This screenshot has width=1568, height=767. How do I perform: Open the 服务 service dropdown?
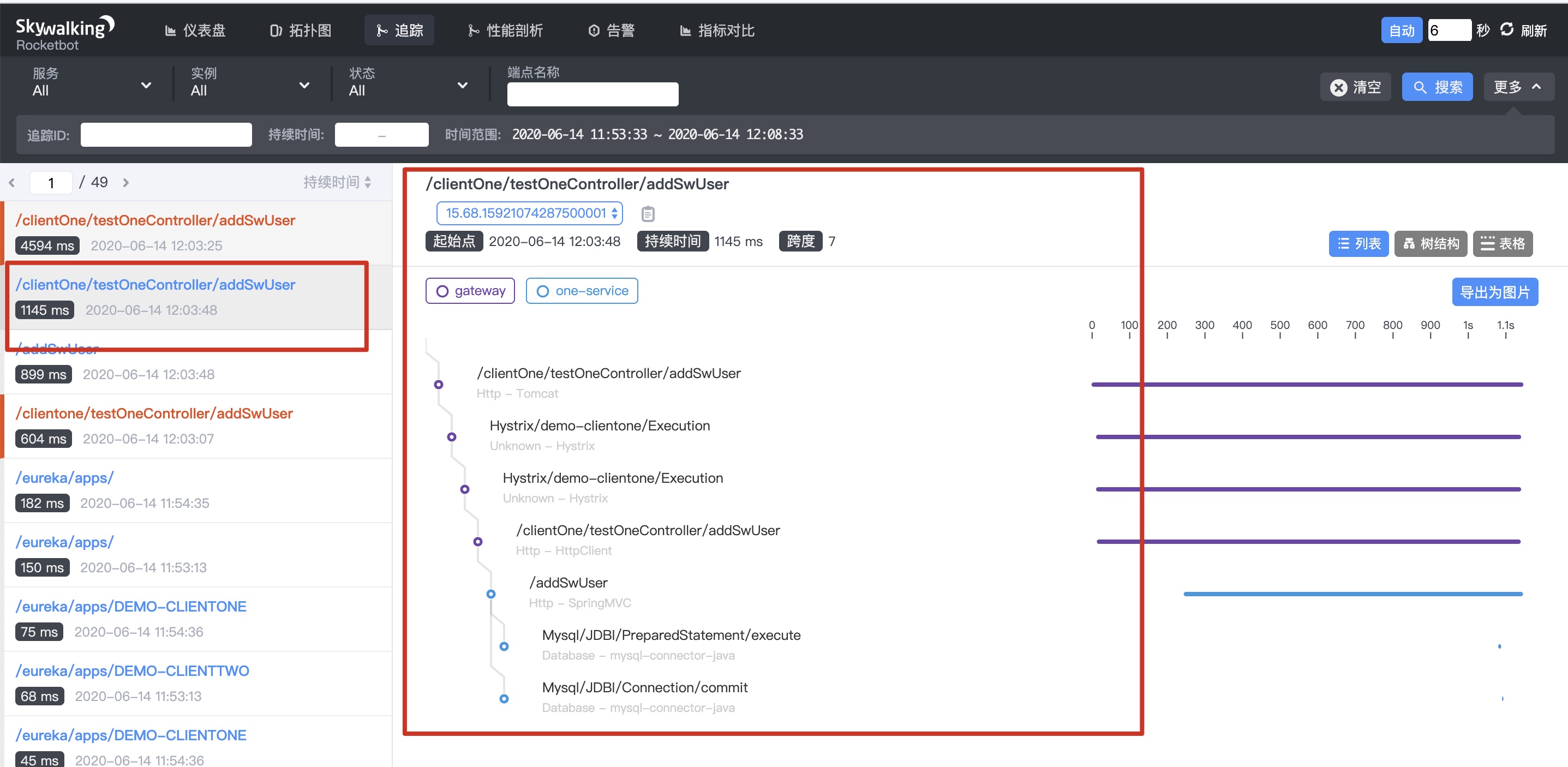click(x=91, y=83)
